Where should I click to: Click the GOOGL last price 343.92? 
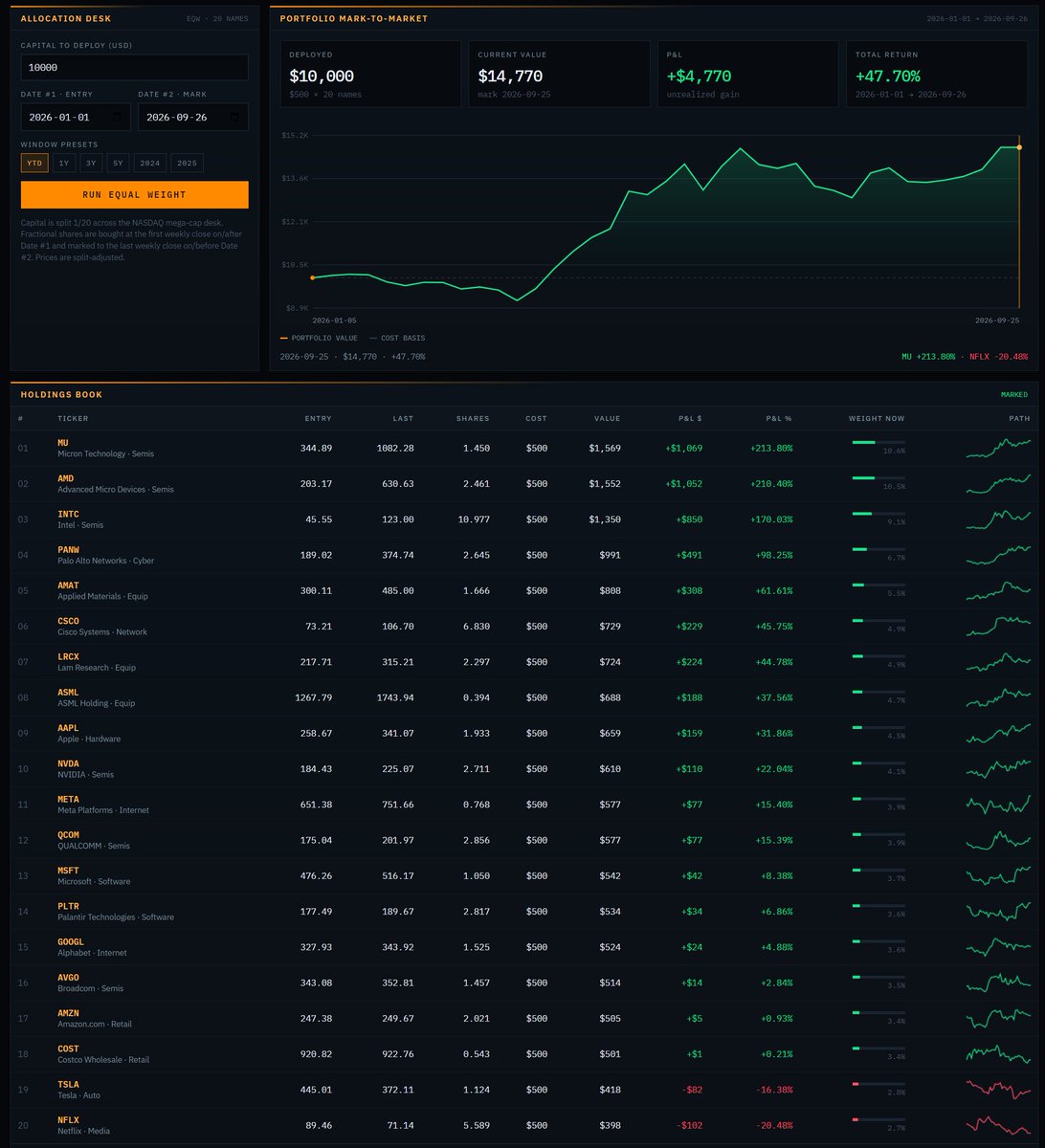coord(397,947)
